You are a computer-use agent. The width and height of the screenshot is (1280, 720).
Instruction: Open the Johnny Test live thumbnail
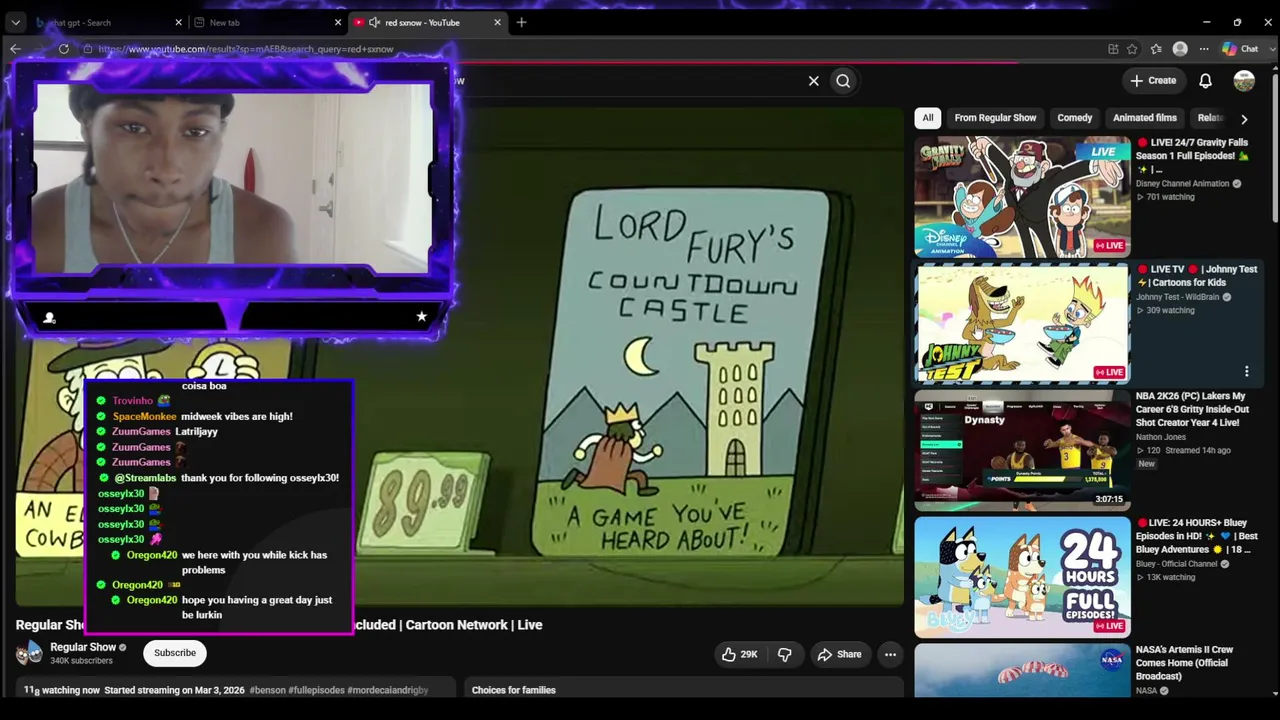pyautogui.click(x=1022, y=323)
